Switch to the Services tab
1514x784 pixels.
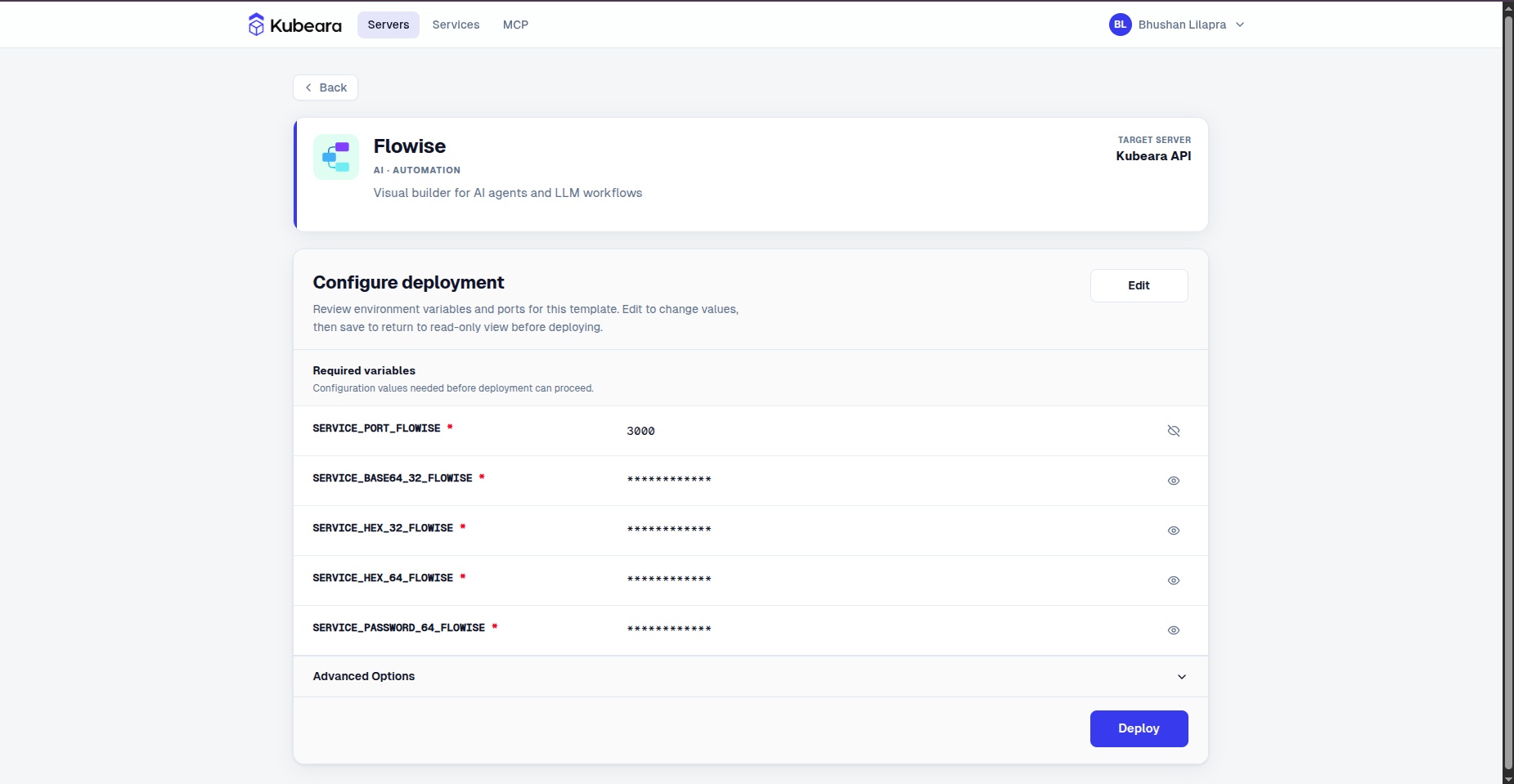456,25
